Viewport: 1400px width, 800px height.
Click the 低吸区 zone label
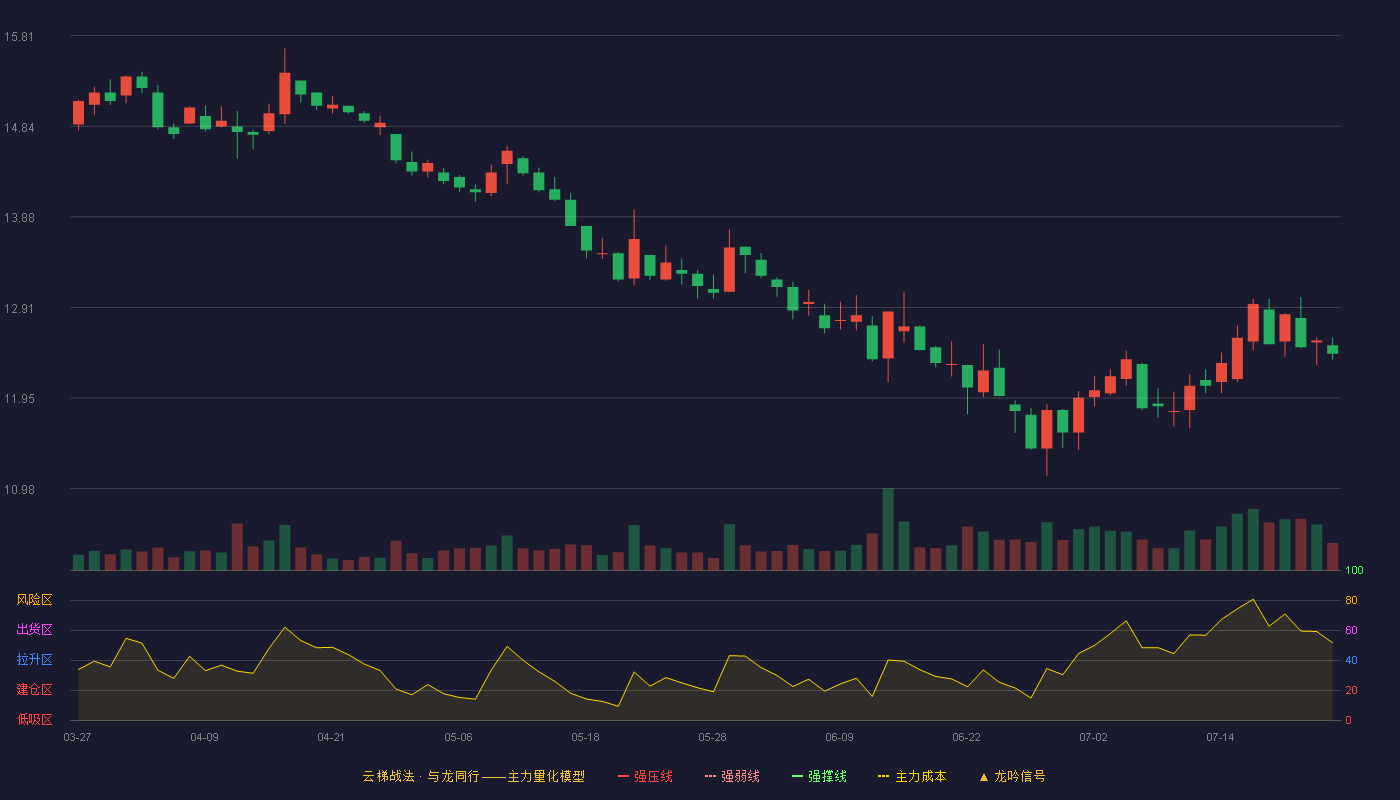pos(34,719)
